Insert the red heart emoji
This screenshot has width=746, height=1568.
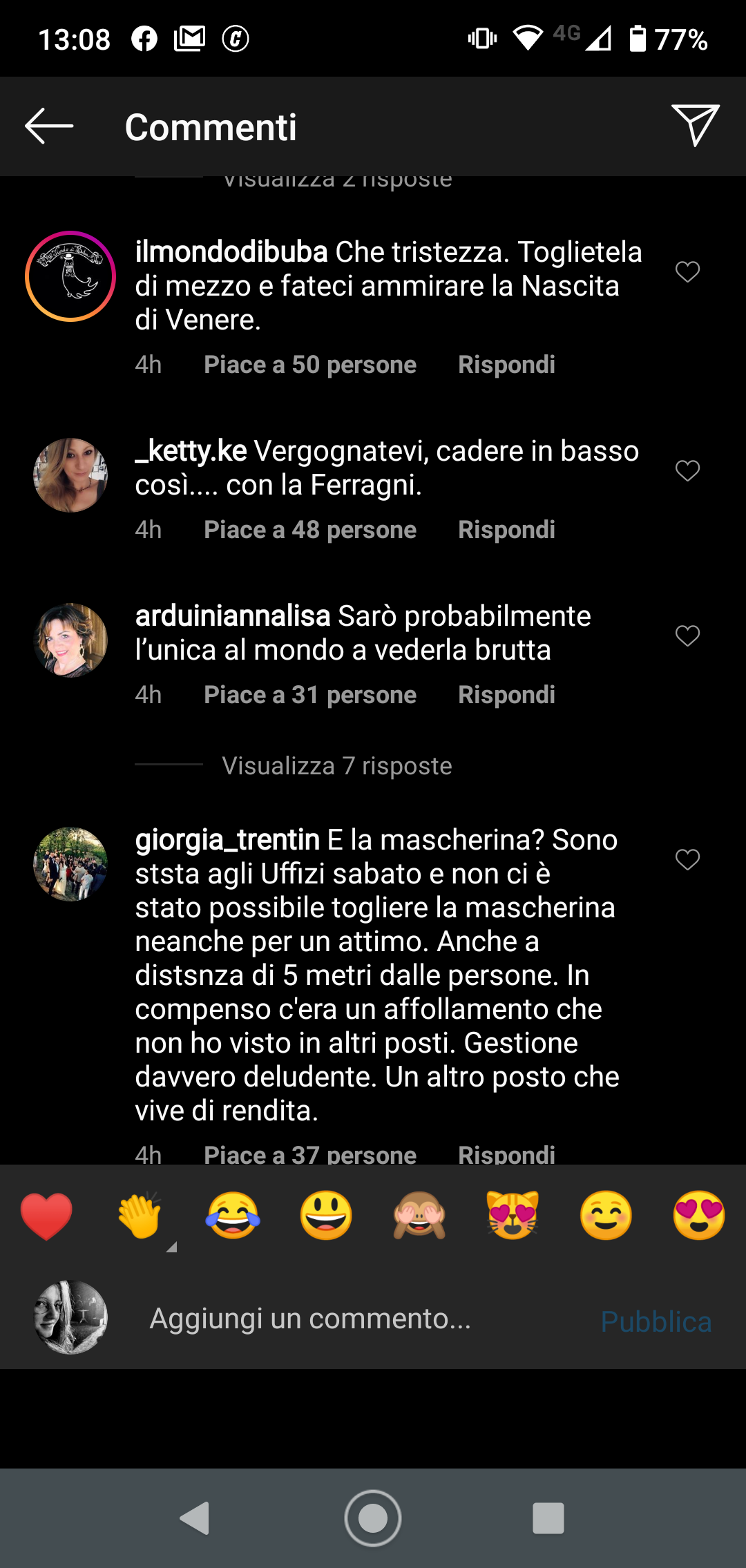(46, 1216)
